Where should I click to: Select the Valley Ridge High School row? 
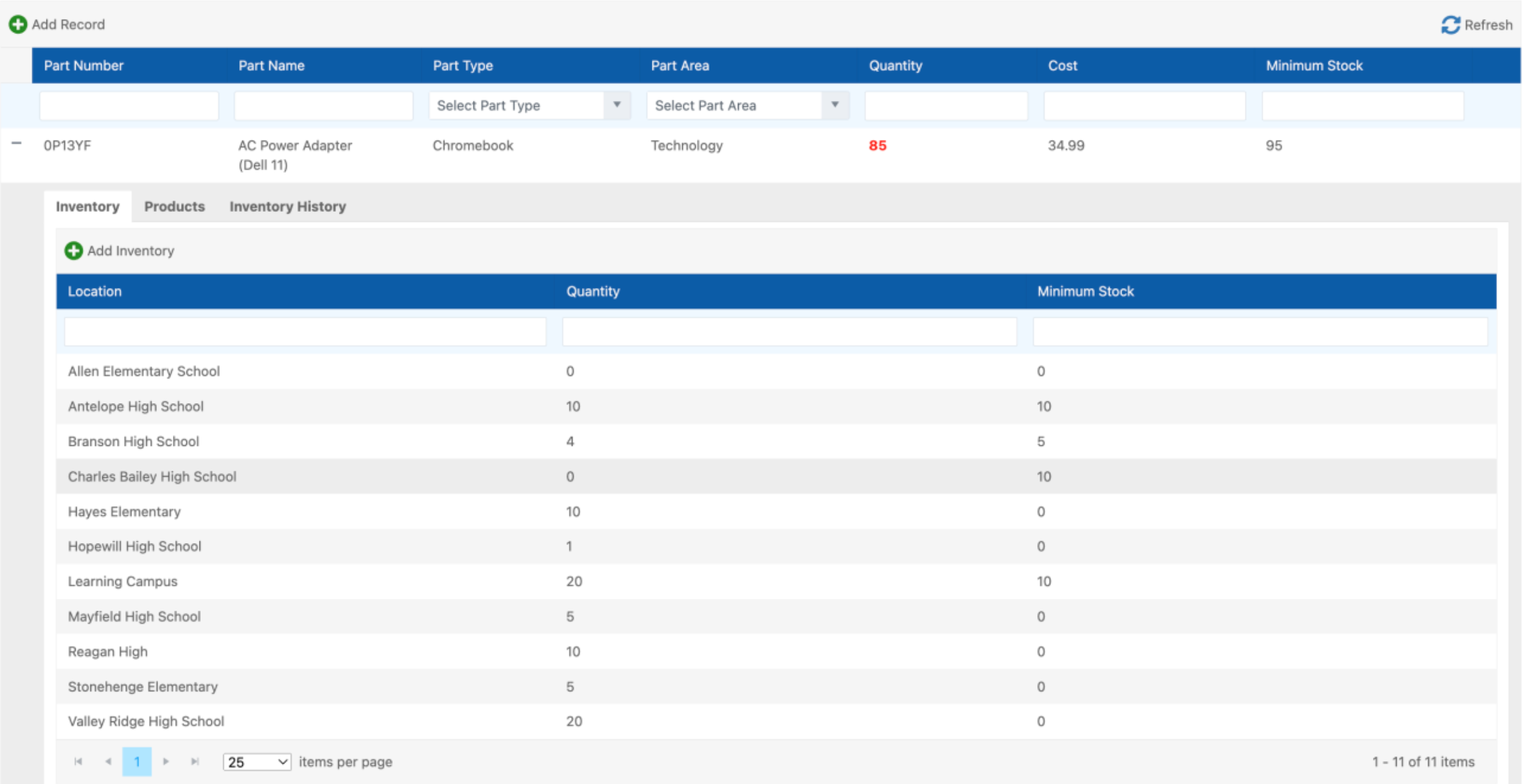pos(776,721)
